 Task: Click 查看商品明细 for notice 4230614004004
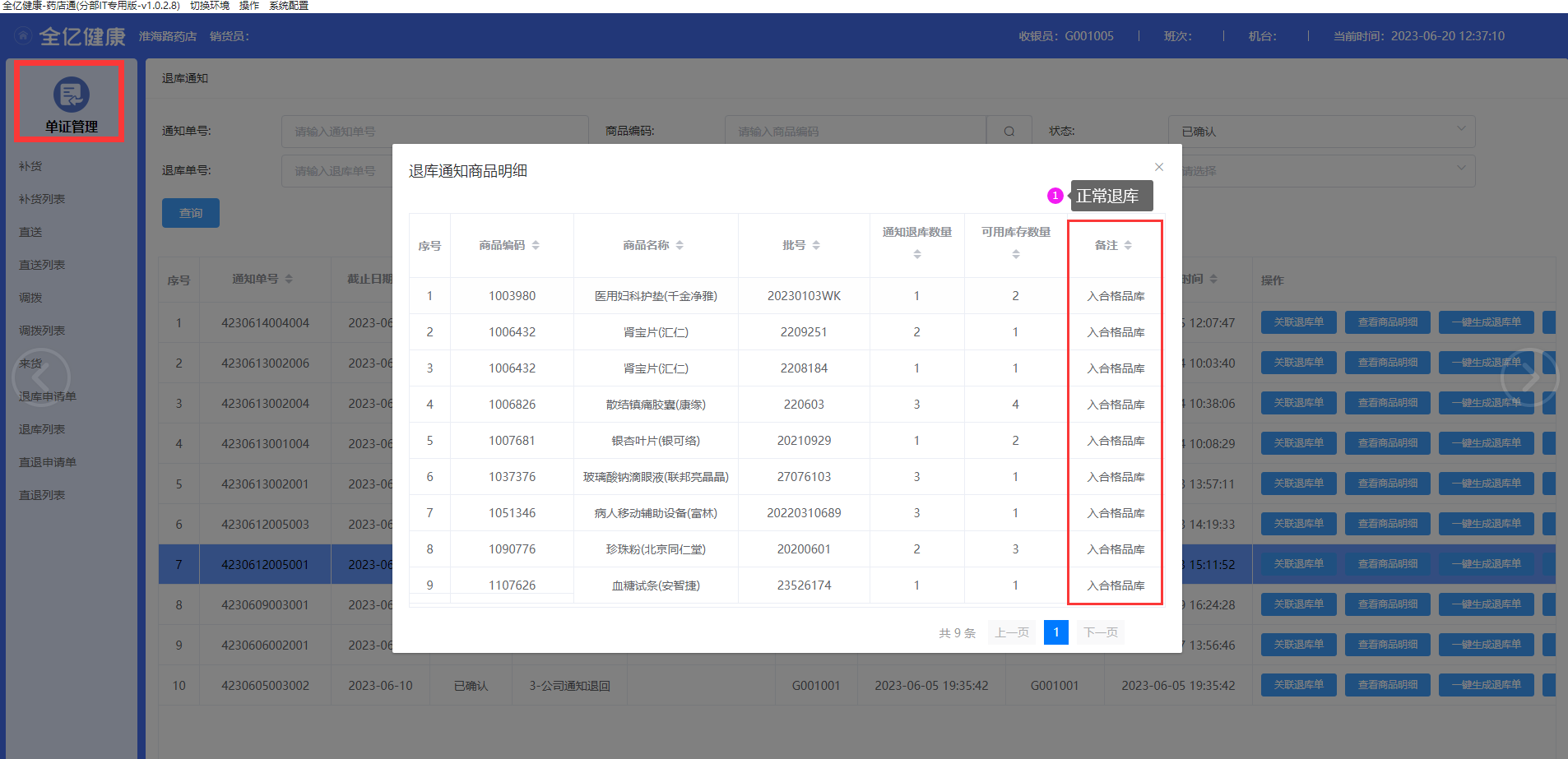tap(1387, 322)
